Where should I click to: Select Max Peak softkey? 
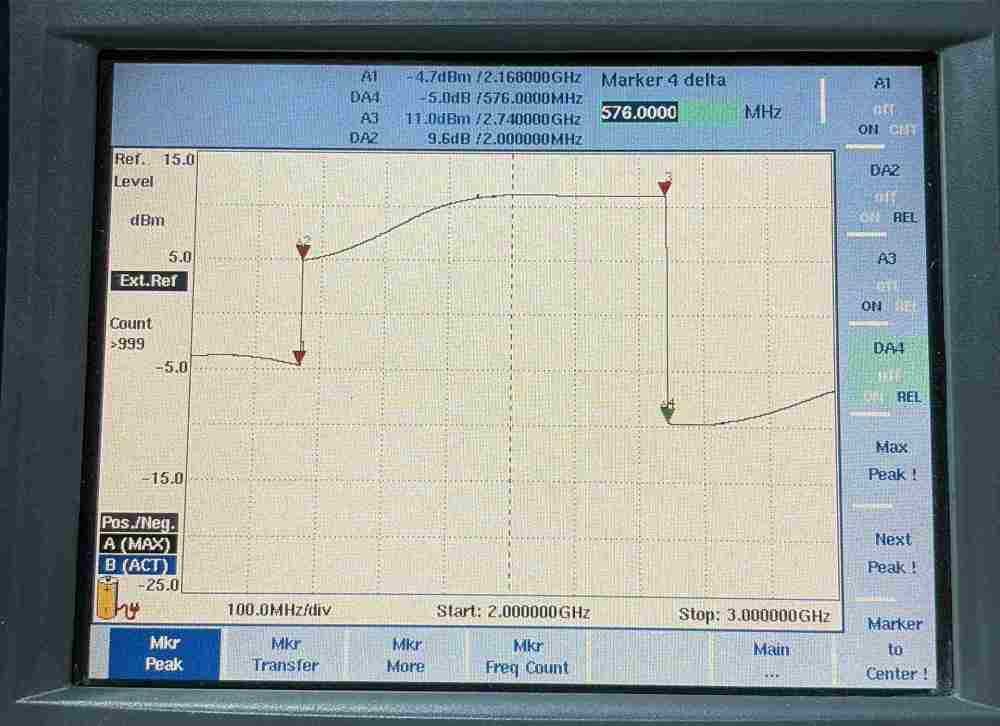(x=891, y=461)
